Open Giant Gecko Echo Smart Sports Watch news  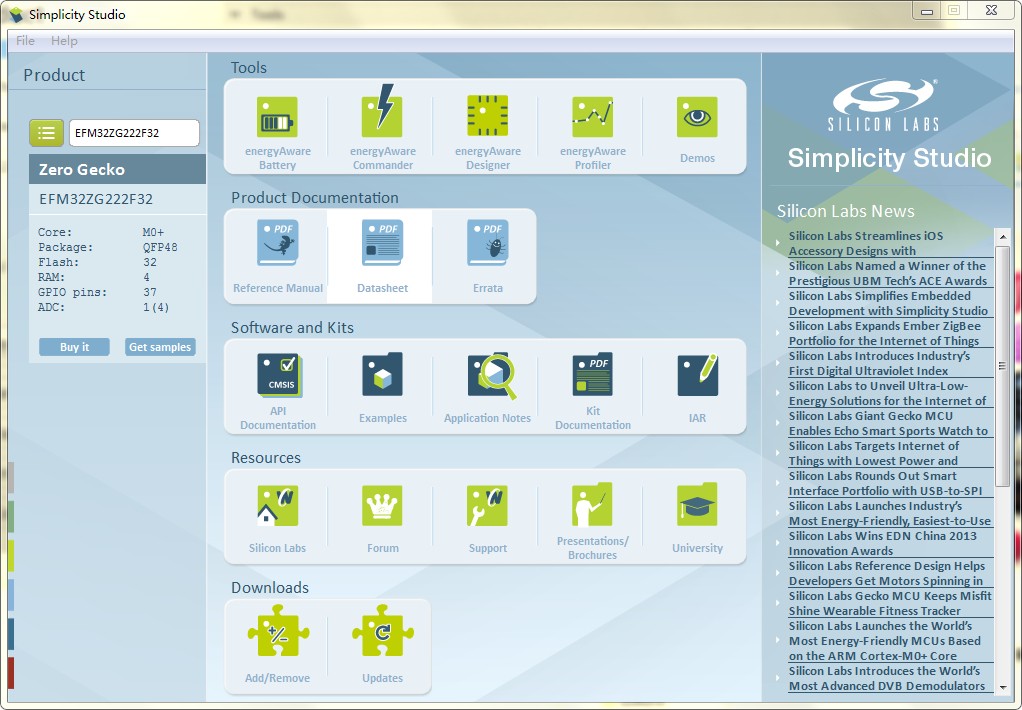click(888, 423)
